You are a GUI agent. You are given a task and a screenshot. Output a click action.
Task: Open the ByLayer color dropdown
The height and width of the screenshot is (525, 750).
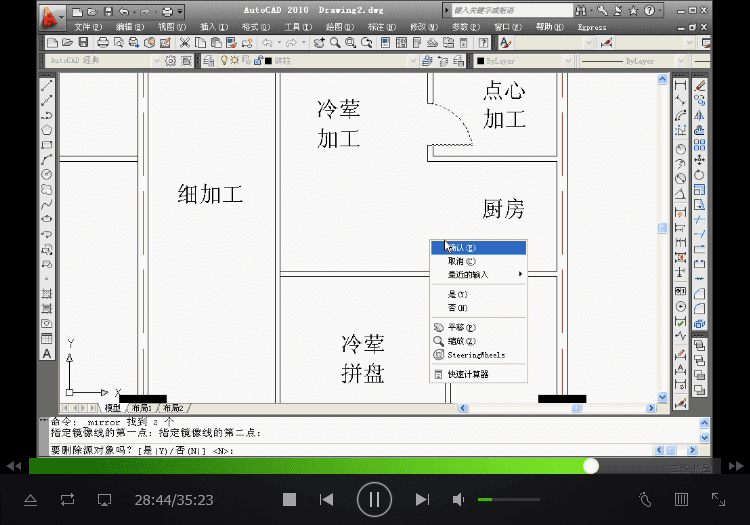pos(568,61)
